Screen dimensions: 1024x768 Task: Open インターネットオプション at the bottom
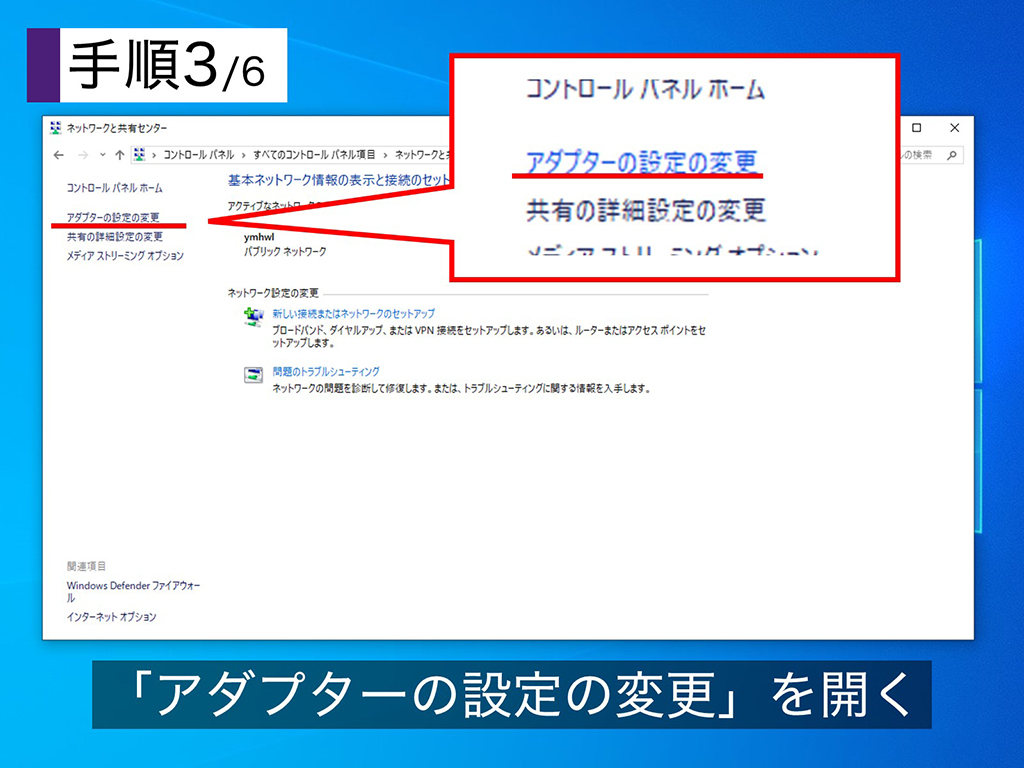pos(110,615)
